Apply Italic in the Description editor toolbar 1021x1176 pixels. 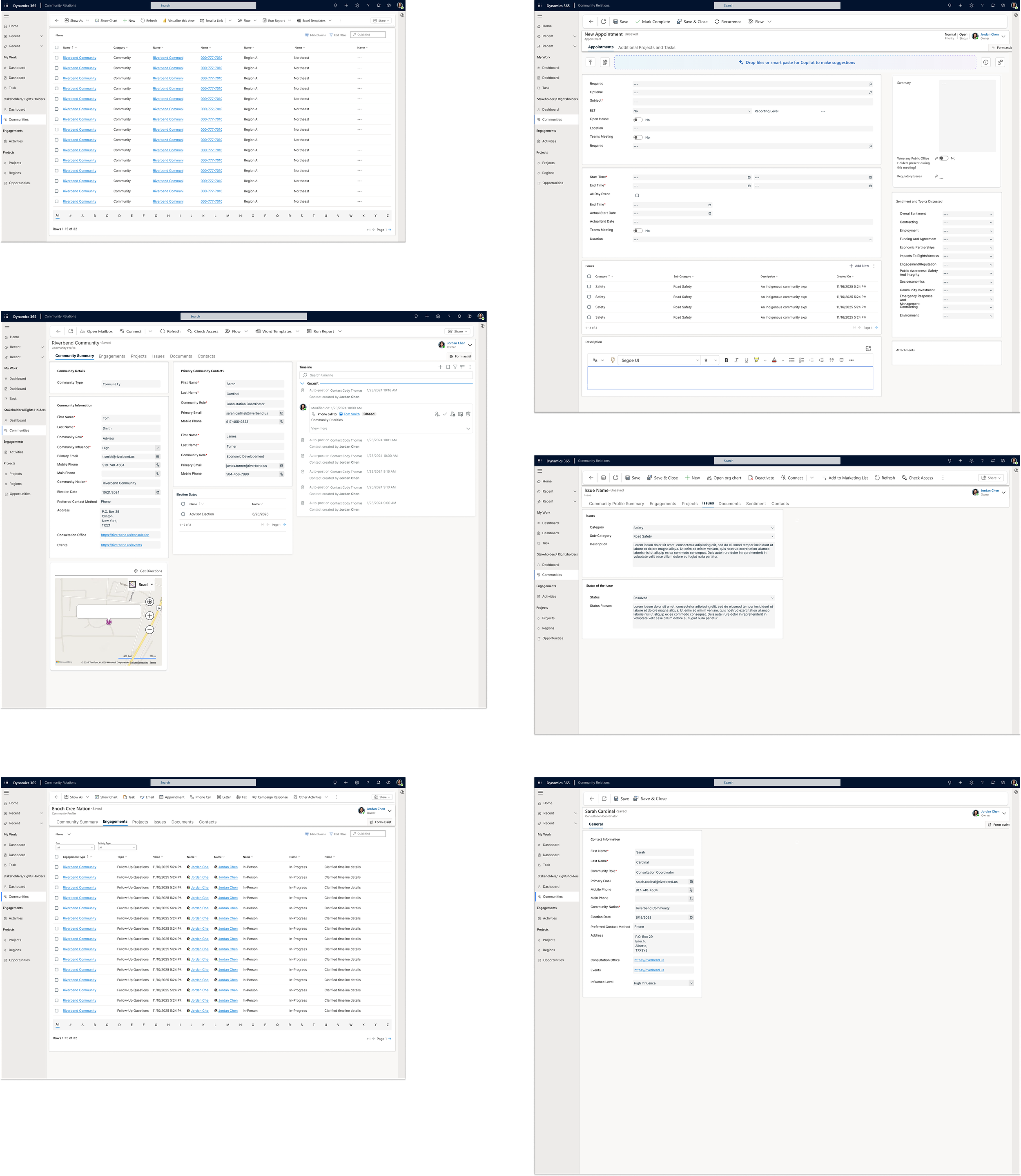click(x=736, y=360)
